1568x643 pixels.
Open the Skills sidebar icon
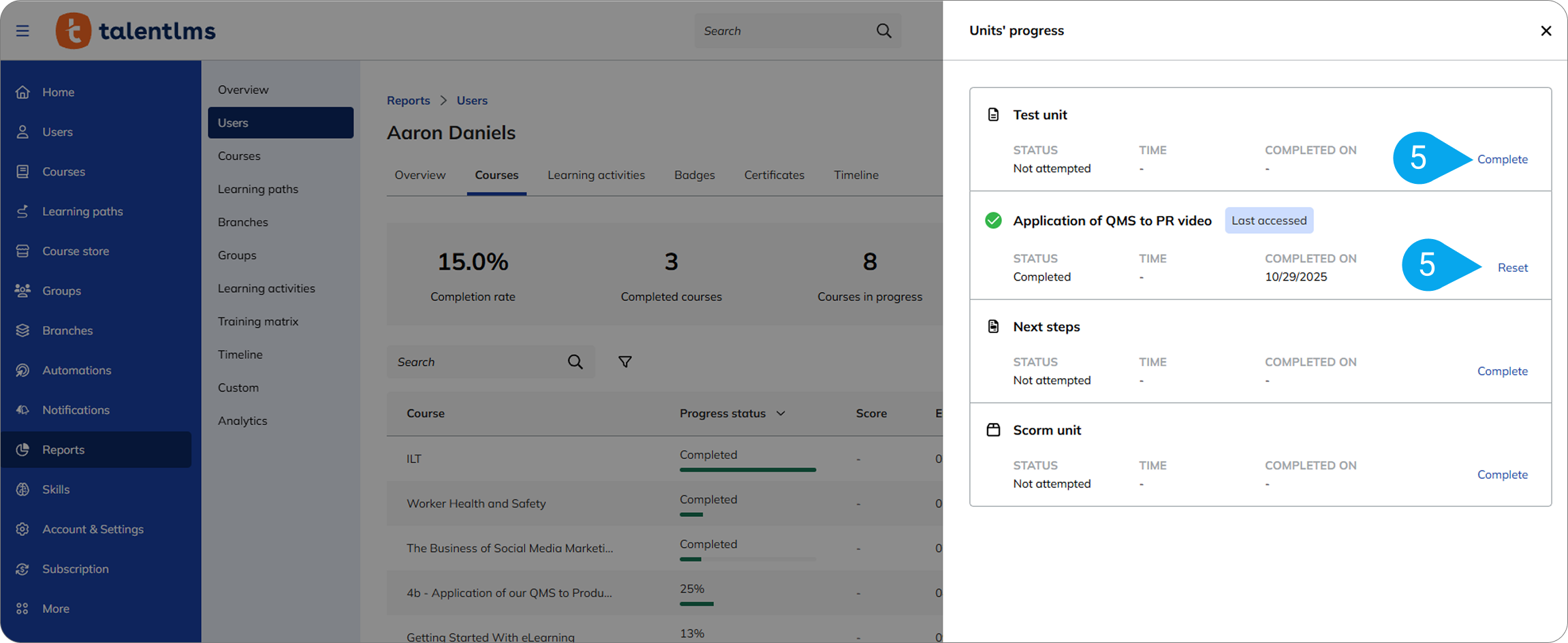(x=22, y=489)
